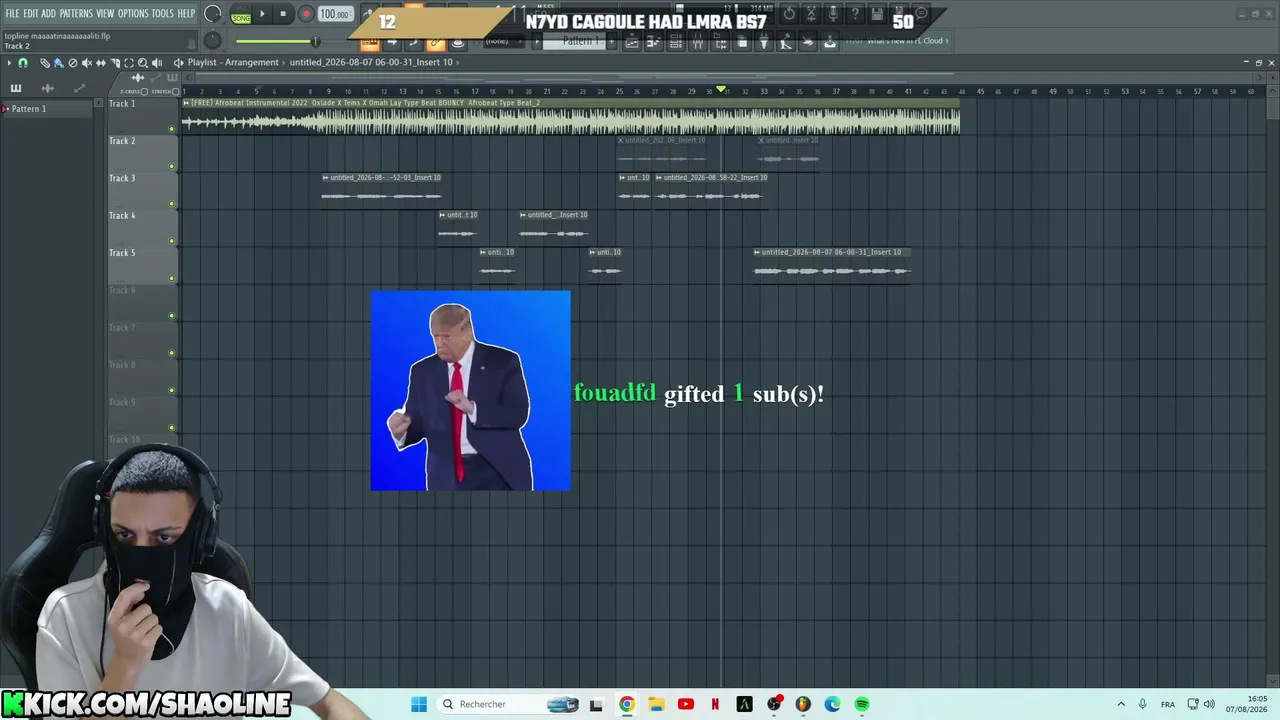Screen dimensions: 1280x720
Task: Open the Windows Start menu
Action: [x=419, y=704]
